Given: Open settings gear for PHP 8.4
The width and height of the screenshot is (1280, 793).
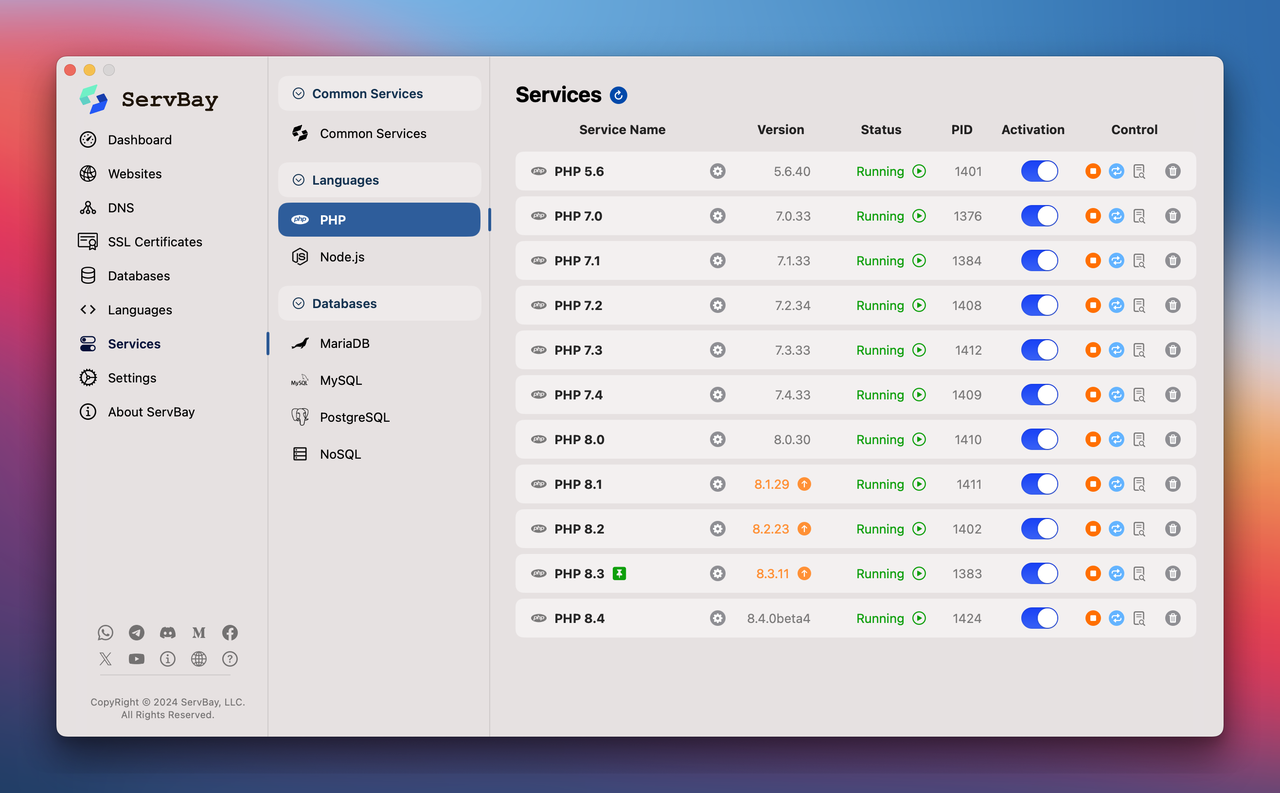Looking at the screenshot, I should click(717, 618).
